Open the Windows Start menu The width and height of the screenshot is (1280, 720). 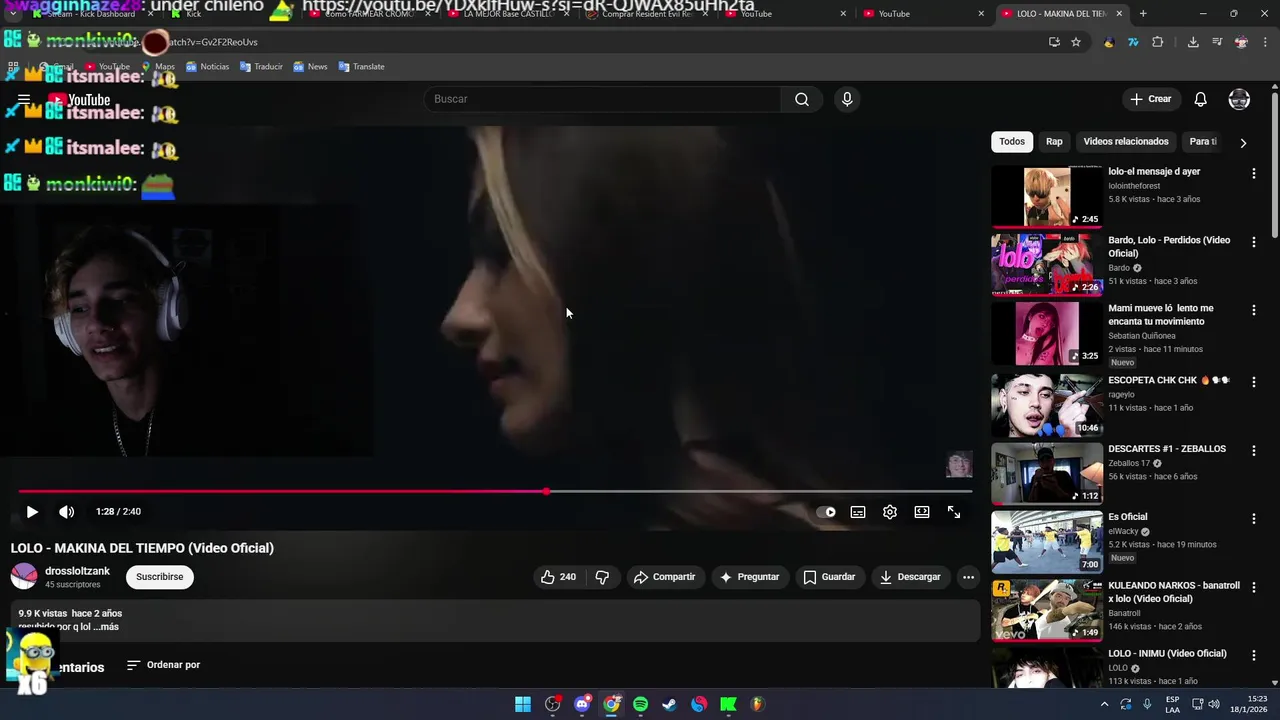tap(523, 704)
